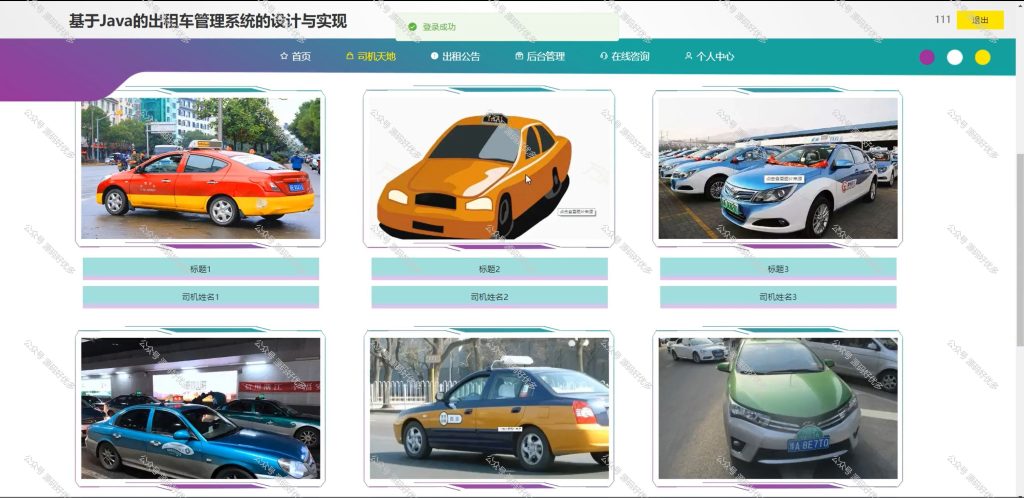Click the circle icon beside 出租公告
Image resolution: width=1024 pixels, height=498 pixels.
(434, 56)
